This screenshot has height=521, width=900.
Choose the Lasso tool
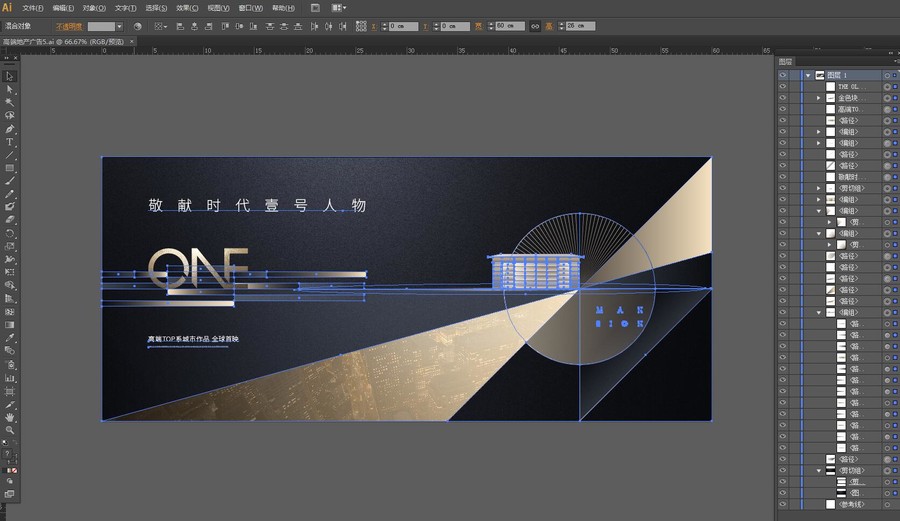pyautogui.click(x=10, y=115)
